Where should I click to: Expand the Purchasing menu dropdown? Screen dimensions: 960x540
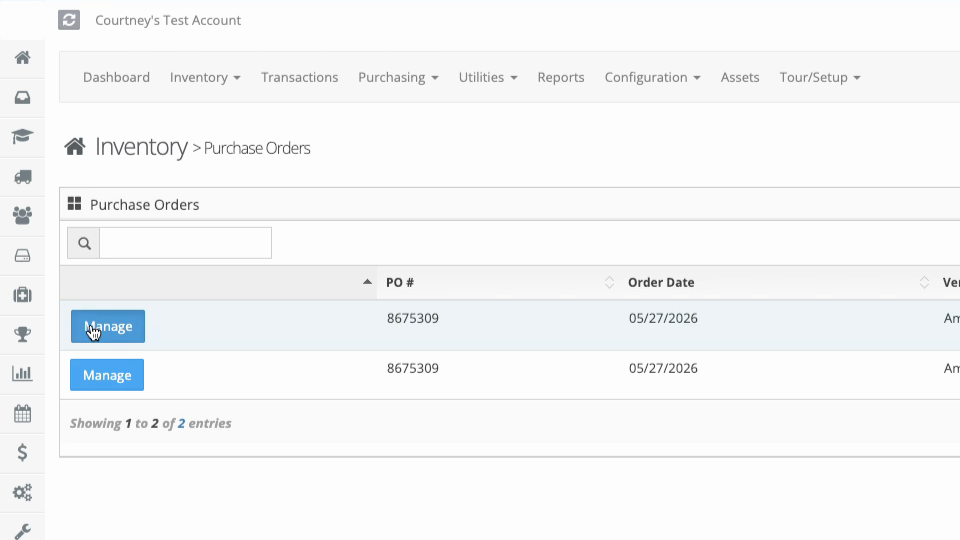[398, 77]
